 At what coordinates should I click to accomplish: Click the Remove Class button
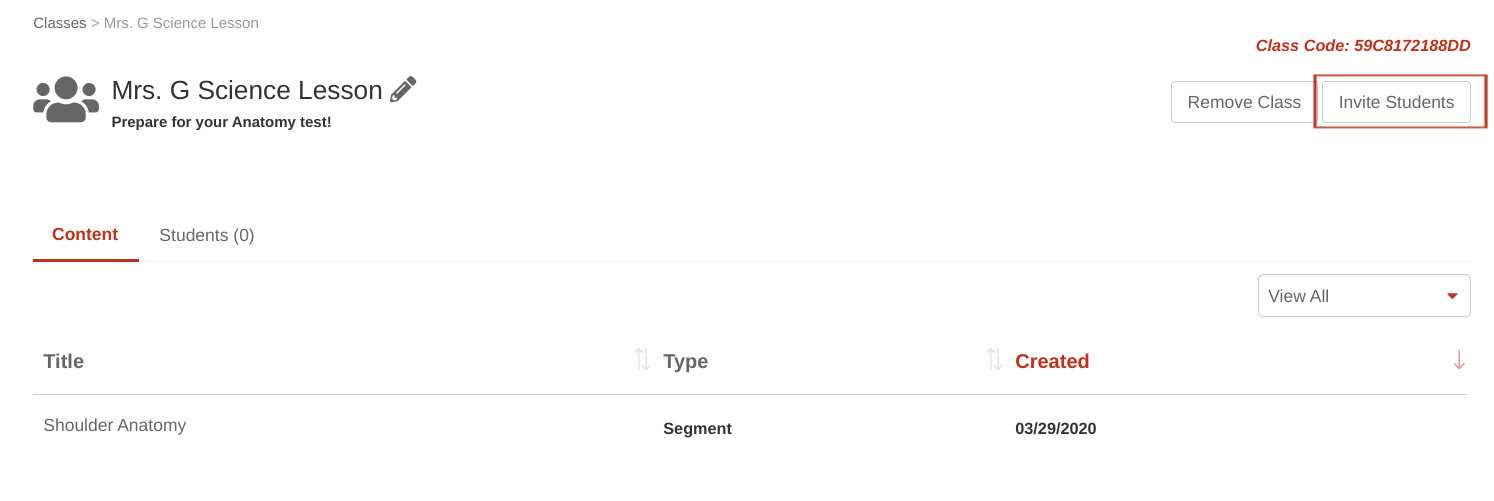pos(1244,102)
